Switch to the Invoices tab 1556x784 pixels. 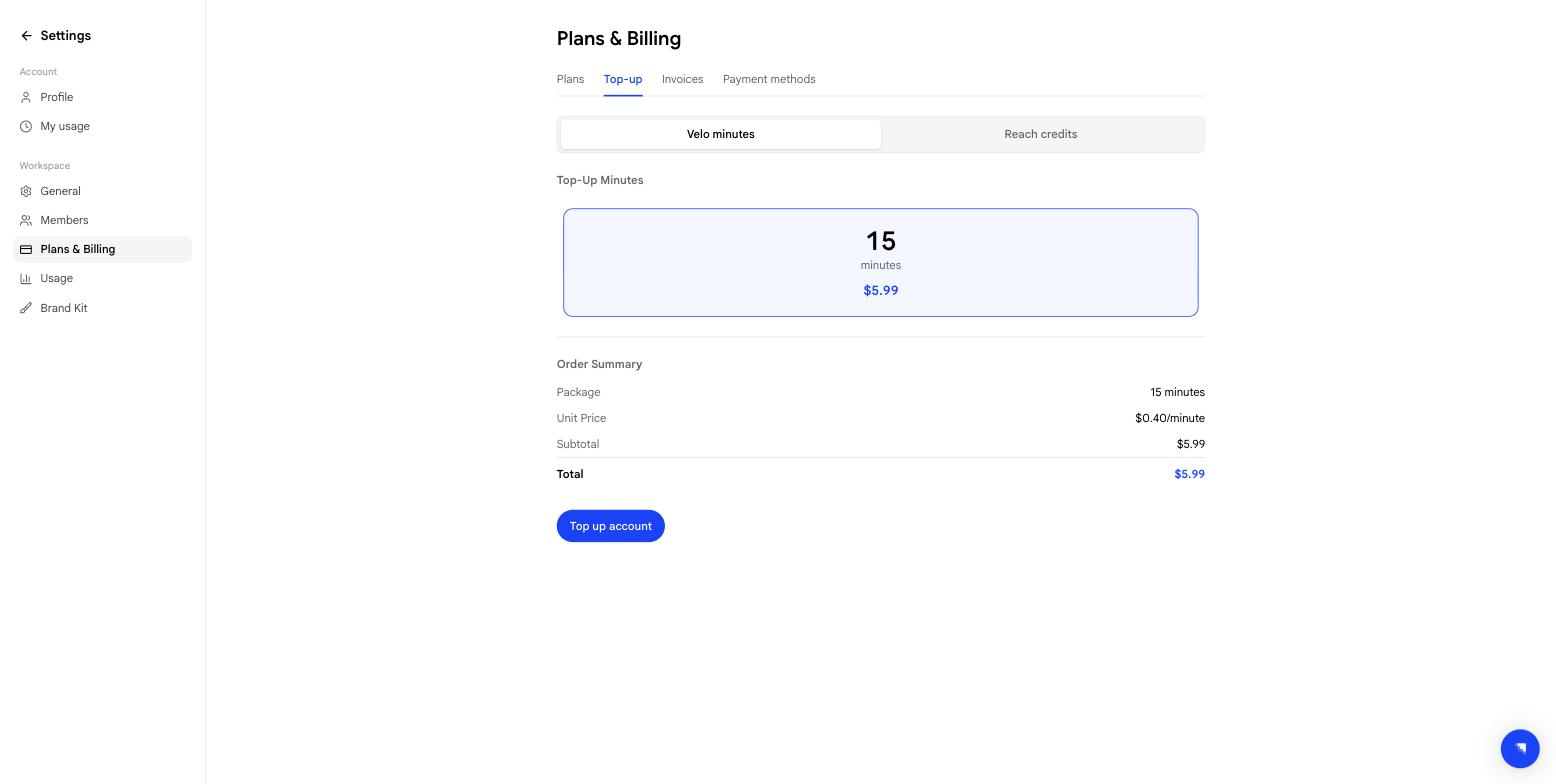(x=682, y=79)
